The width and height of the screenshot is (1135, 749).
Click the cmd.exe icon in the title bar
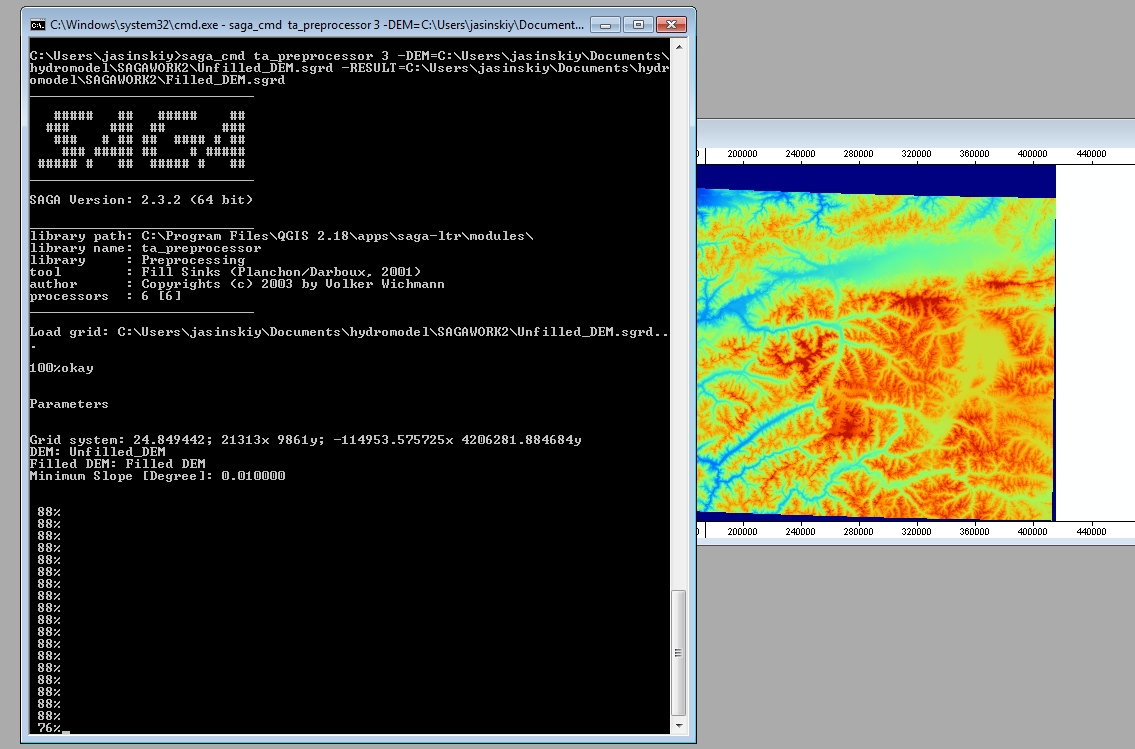coord(38,25)
